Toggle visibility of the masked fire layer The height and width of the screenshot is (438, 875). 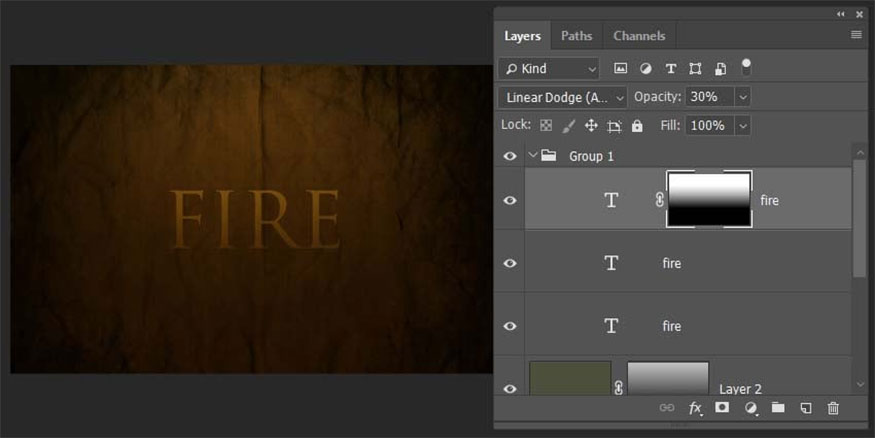click(510, 200)
